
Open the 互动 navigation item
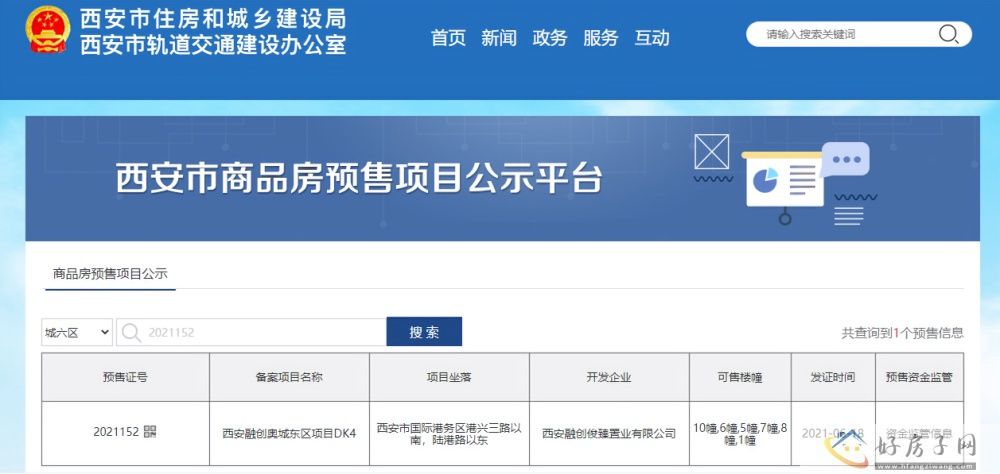point(652,38)
